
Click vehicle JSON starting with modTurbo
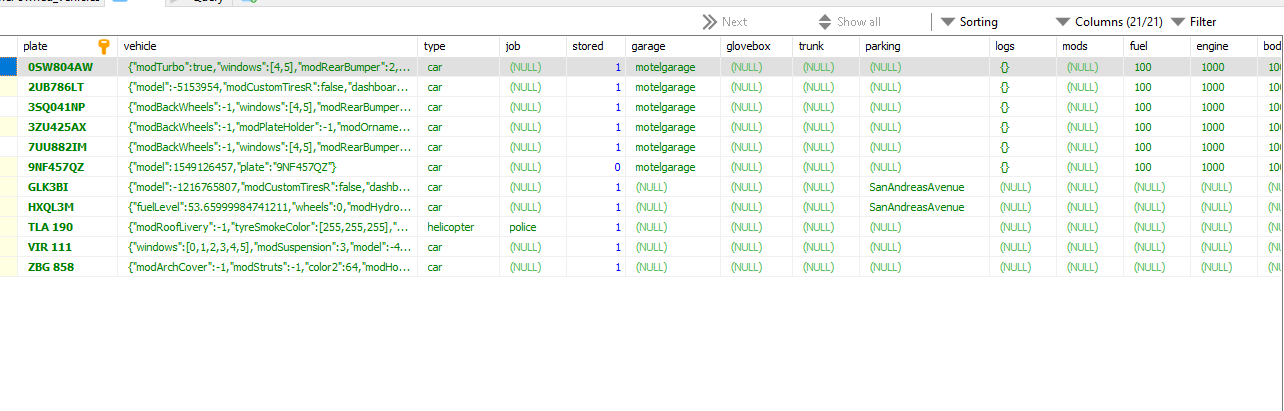coord(267,67)
